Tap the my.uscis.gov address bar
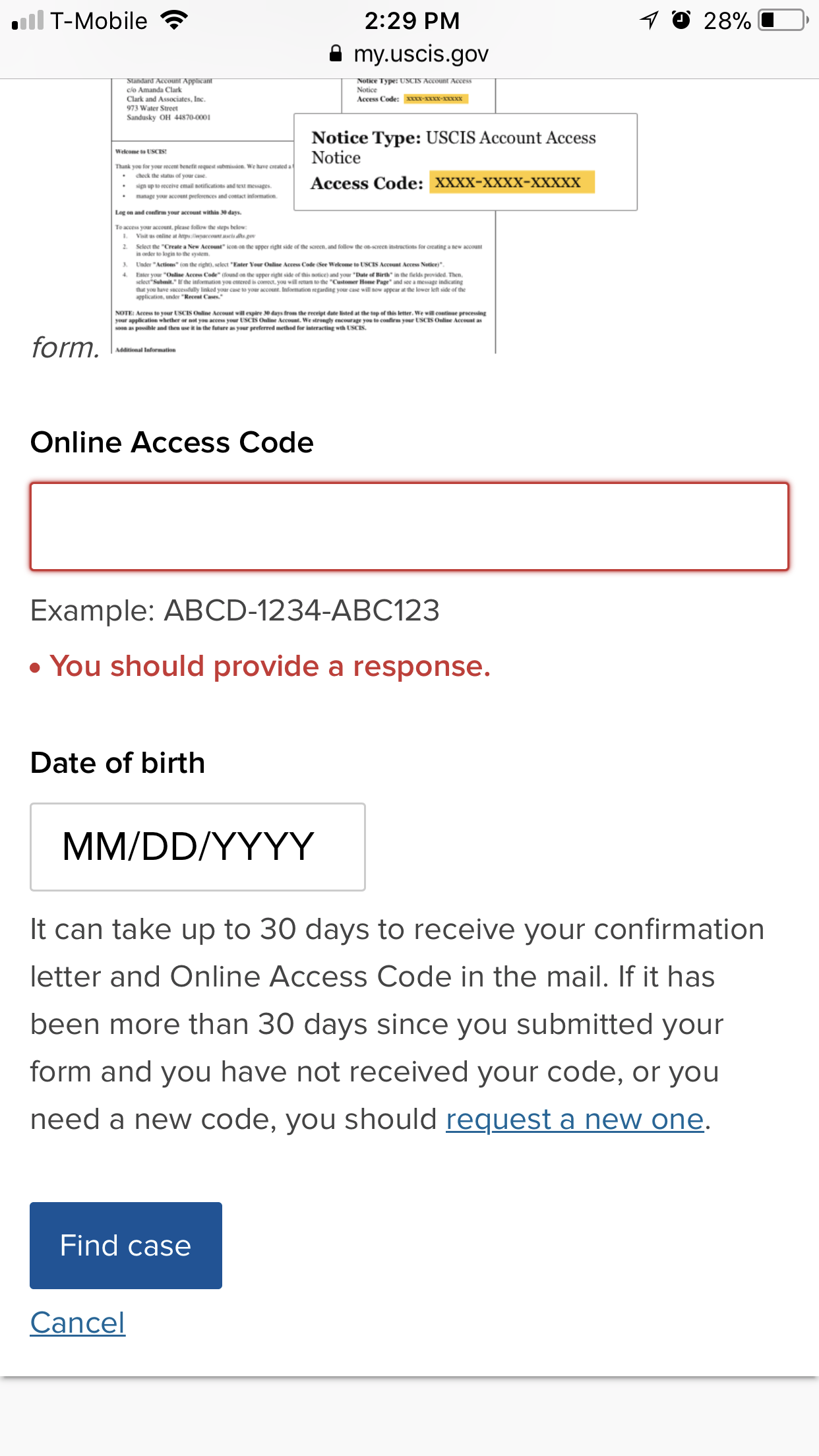Screen dimensions: 819x1456 pyautogui.click(x=409, y=54)
